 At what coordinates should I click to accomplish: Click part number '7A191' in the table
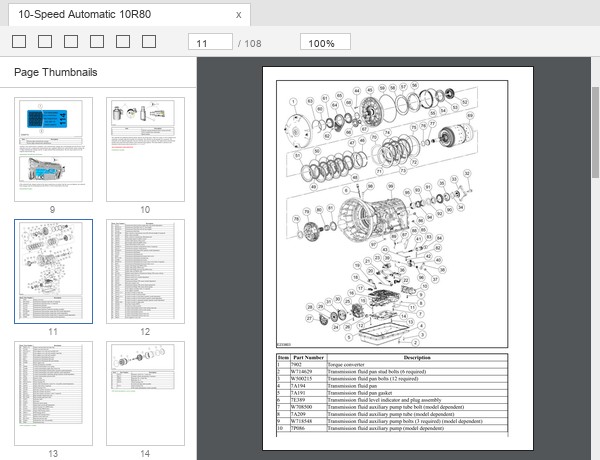(x=298, y=393)
